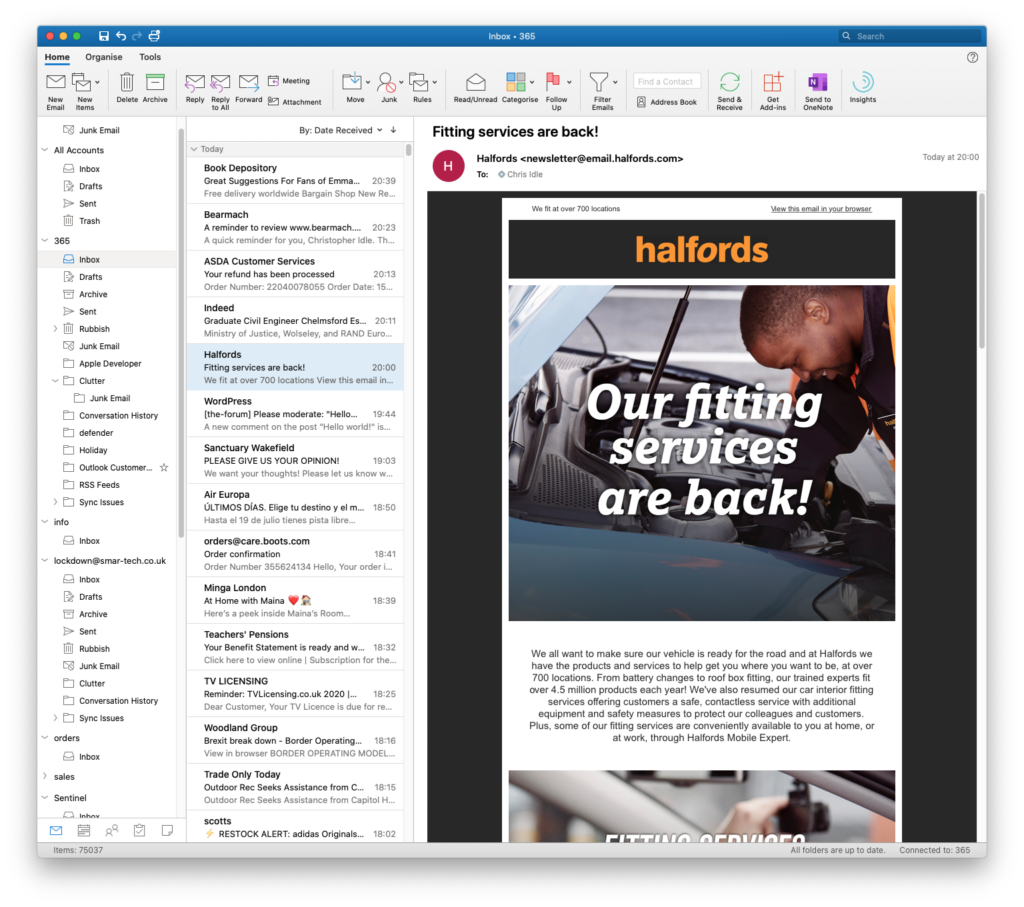Viewport: 1024px width, 907px height.
Task: Toggle favorite star on Outlook Customer folder
Action: pos(164,468)
